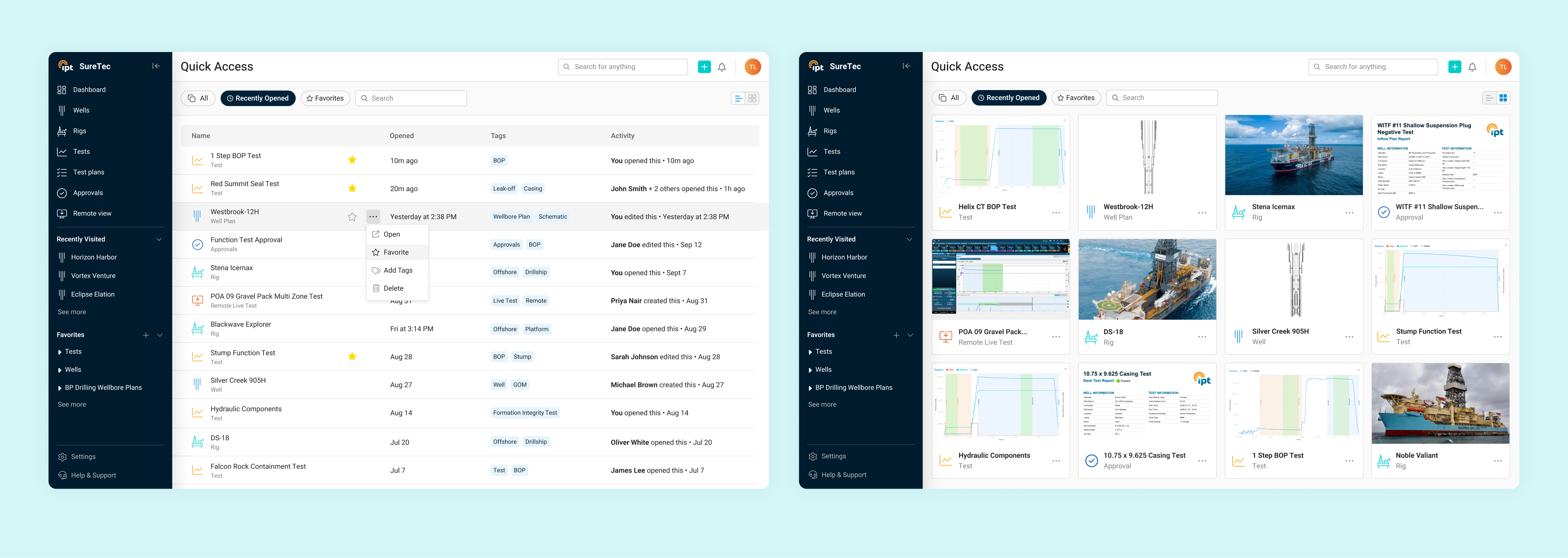The image size is (1568, 558).
Task: Switch to grid view in left panel
Action: tap(752, 98)
